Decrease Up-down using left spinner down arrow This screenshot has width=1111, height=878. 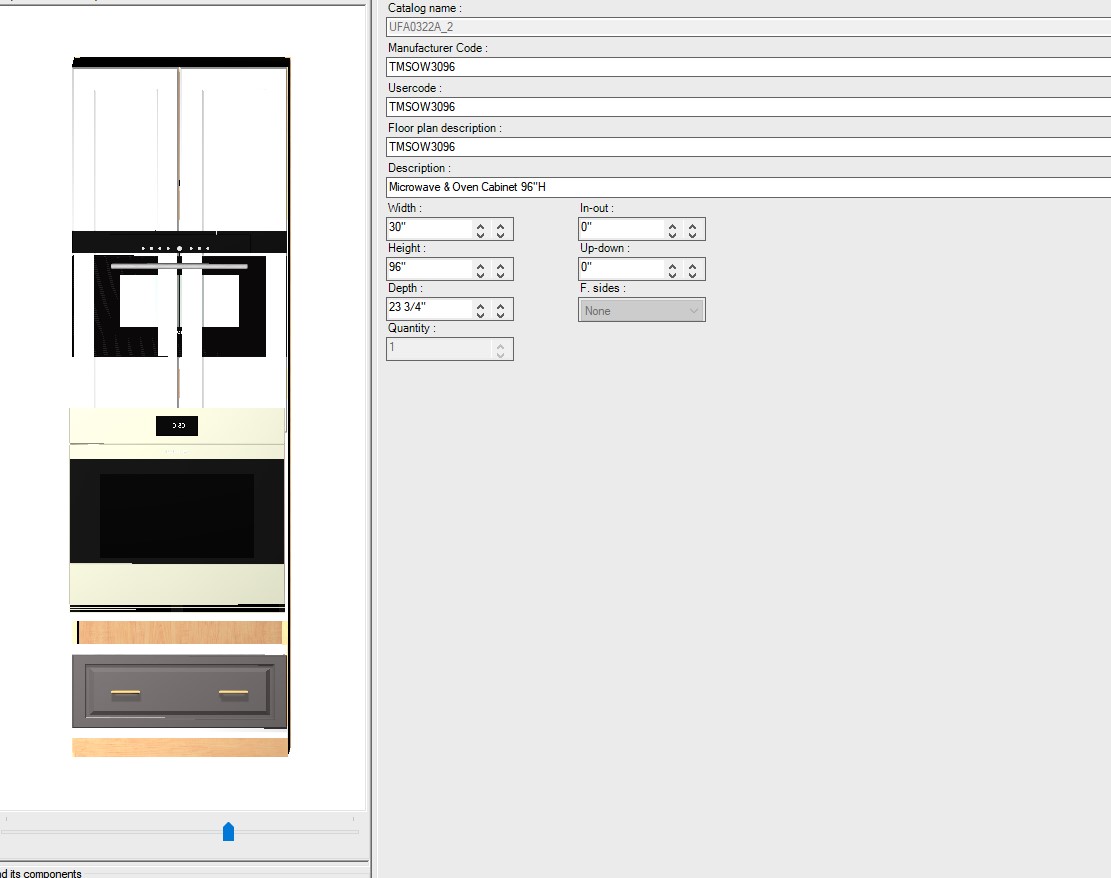672,275
